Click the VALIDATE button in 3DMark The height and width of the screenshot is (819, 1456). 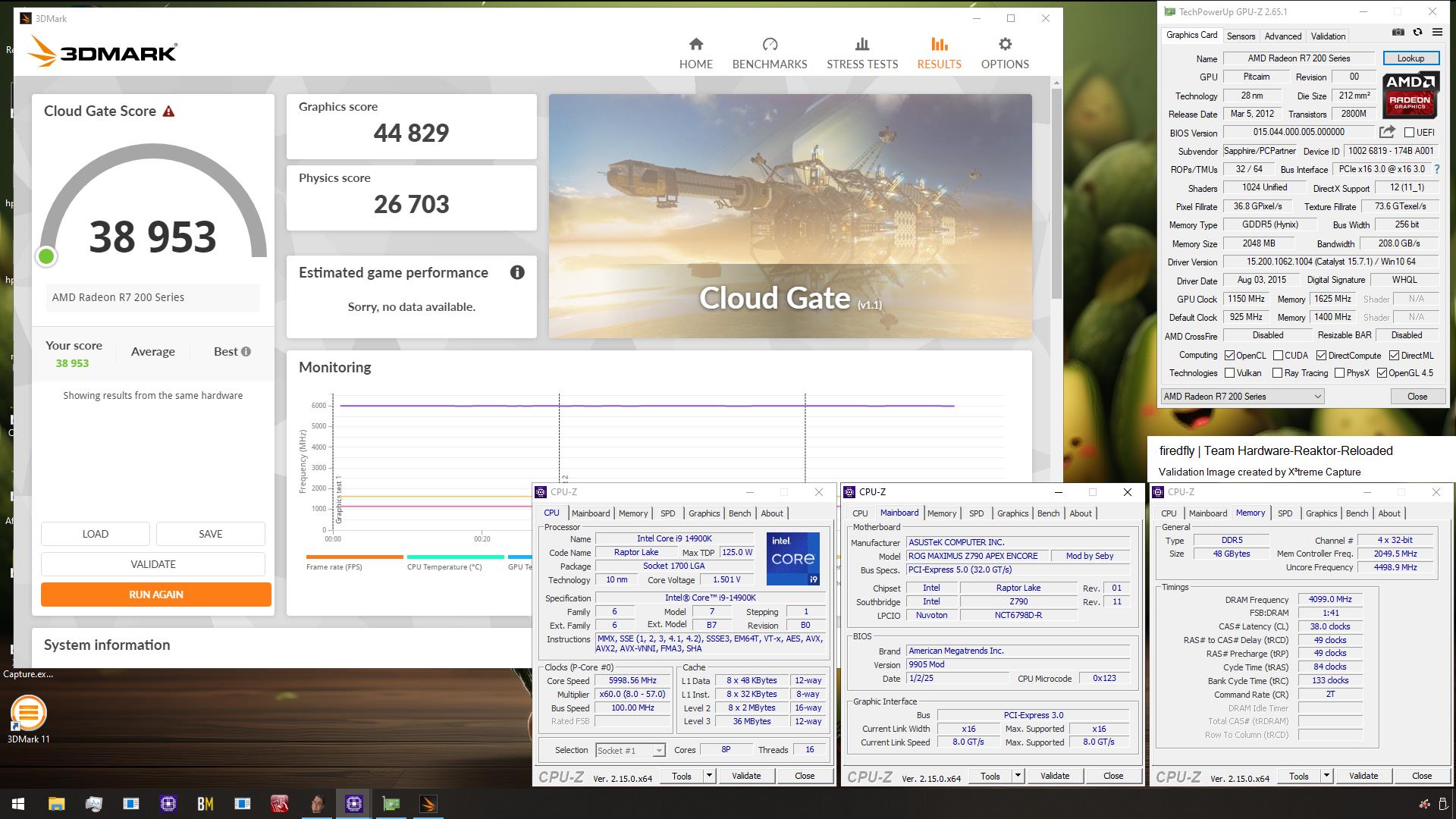tap(152, 564)
